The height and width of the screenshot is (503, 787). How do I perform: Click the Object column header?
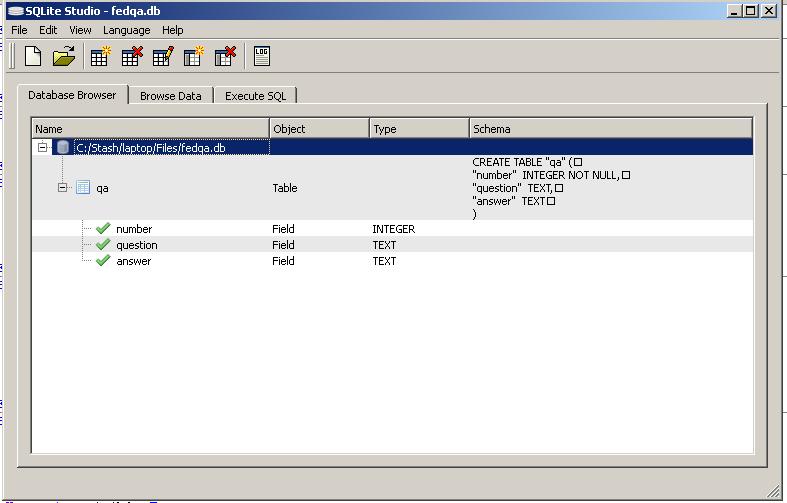(319, 129)
